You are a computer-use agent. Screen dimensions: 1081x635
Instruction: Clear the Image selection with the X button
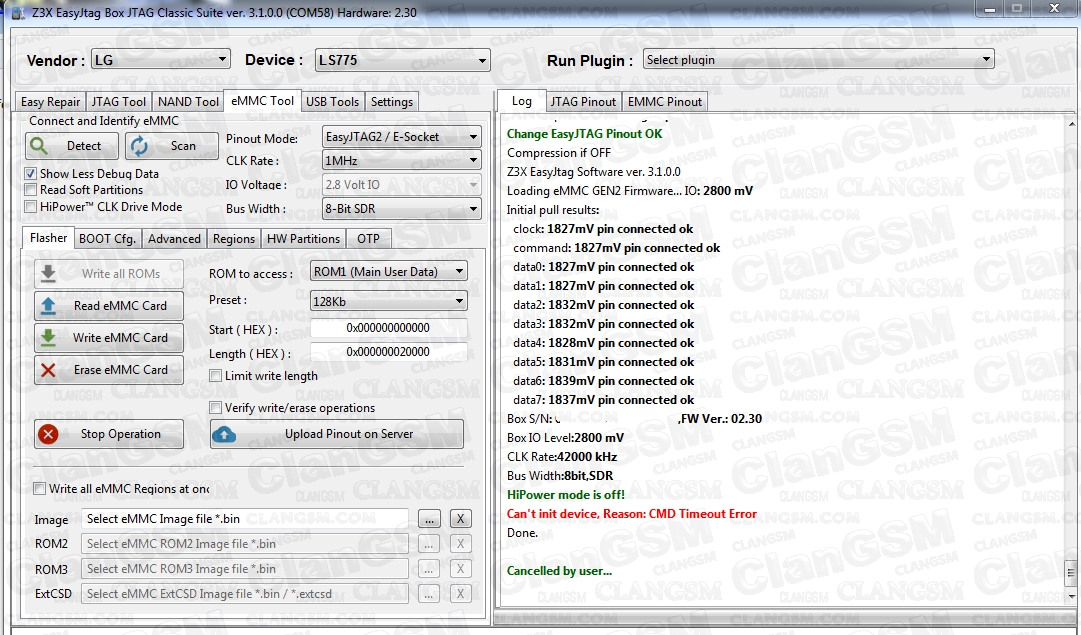pos(459,518)
